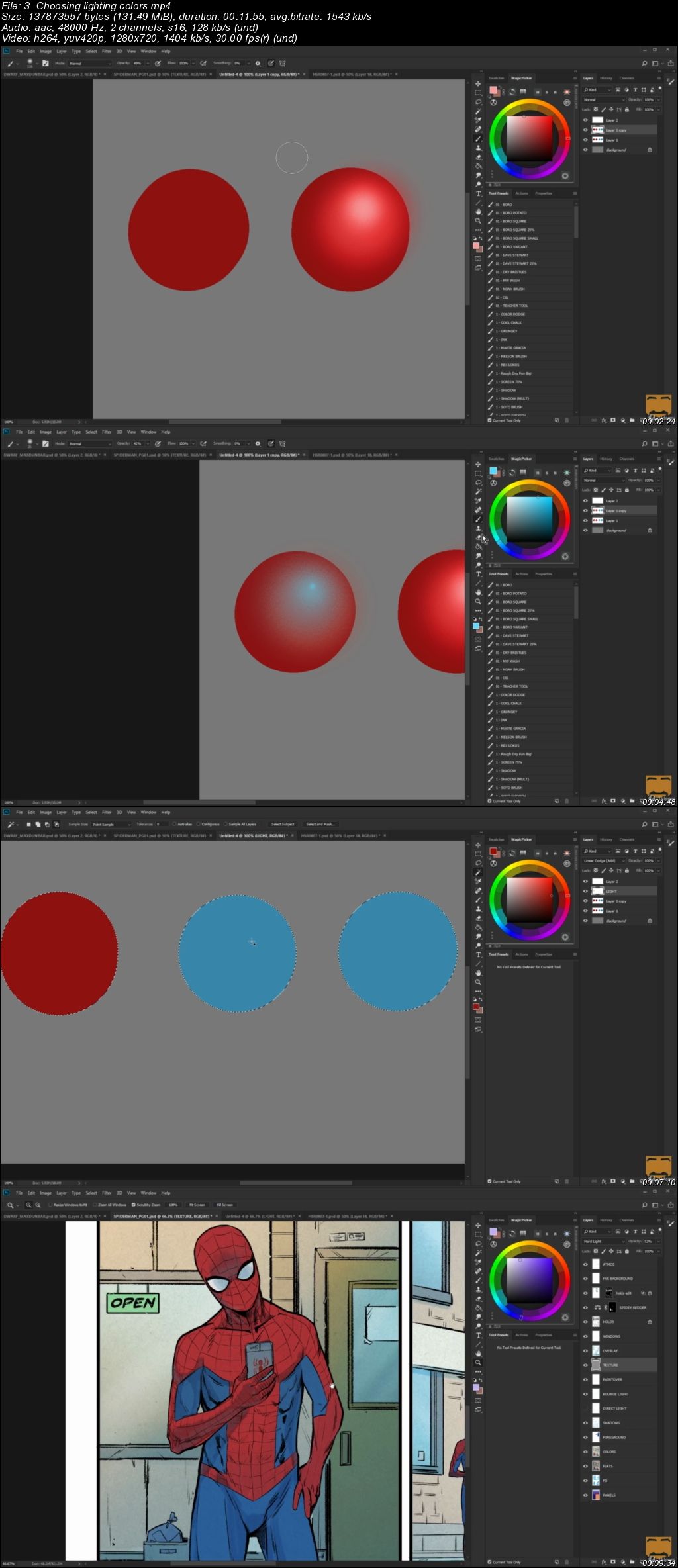
Task: Switch to Channels tab in 00:02:24 frame
Action: [627, 78]
